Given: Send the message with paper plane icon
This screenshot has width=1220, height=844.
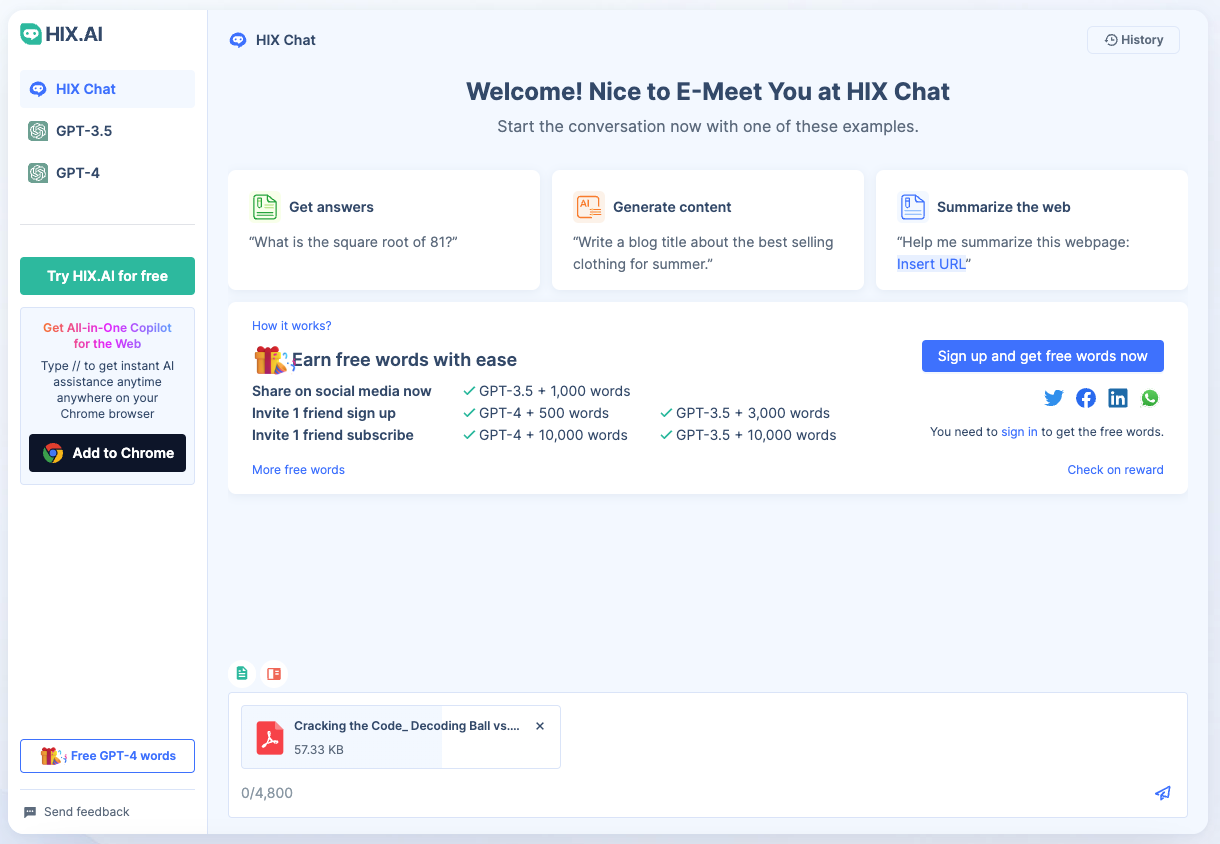Looking at the screenshot, I should tap(1163, 793).
